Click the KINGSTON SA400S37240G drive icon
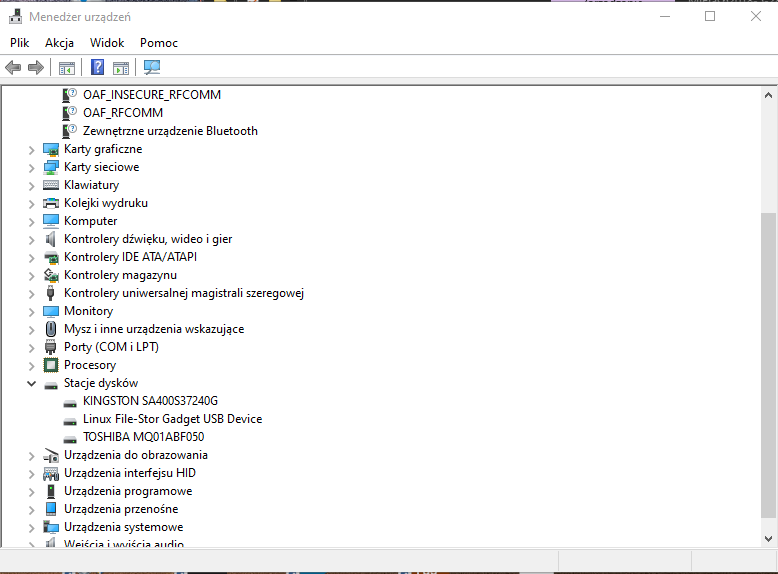The image size is (778, 574). click(70, 401)
